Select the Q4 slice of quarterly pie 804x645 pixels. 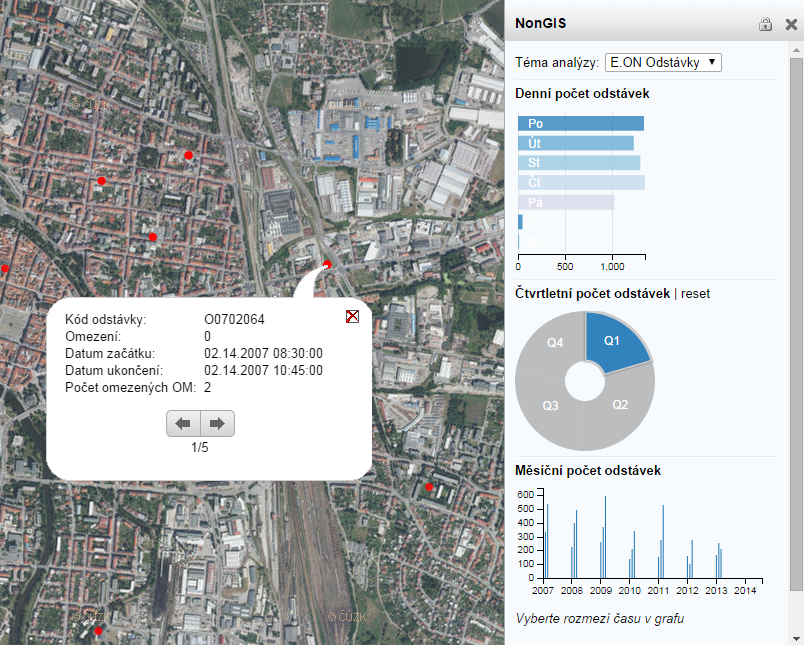pos(555,342)
